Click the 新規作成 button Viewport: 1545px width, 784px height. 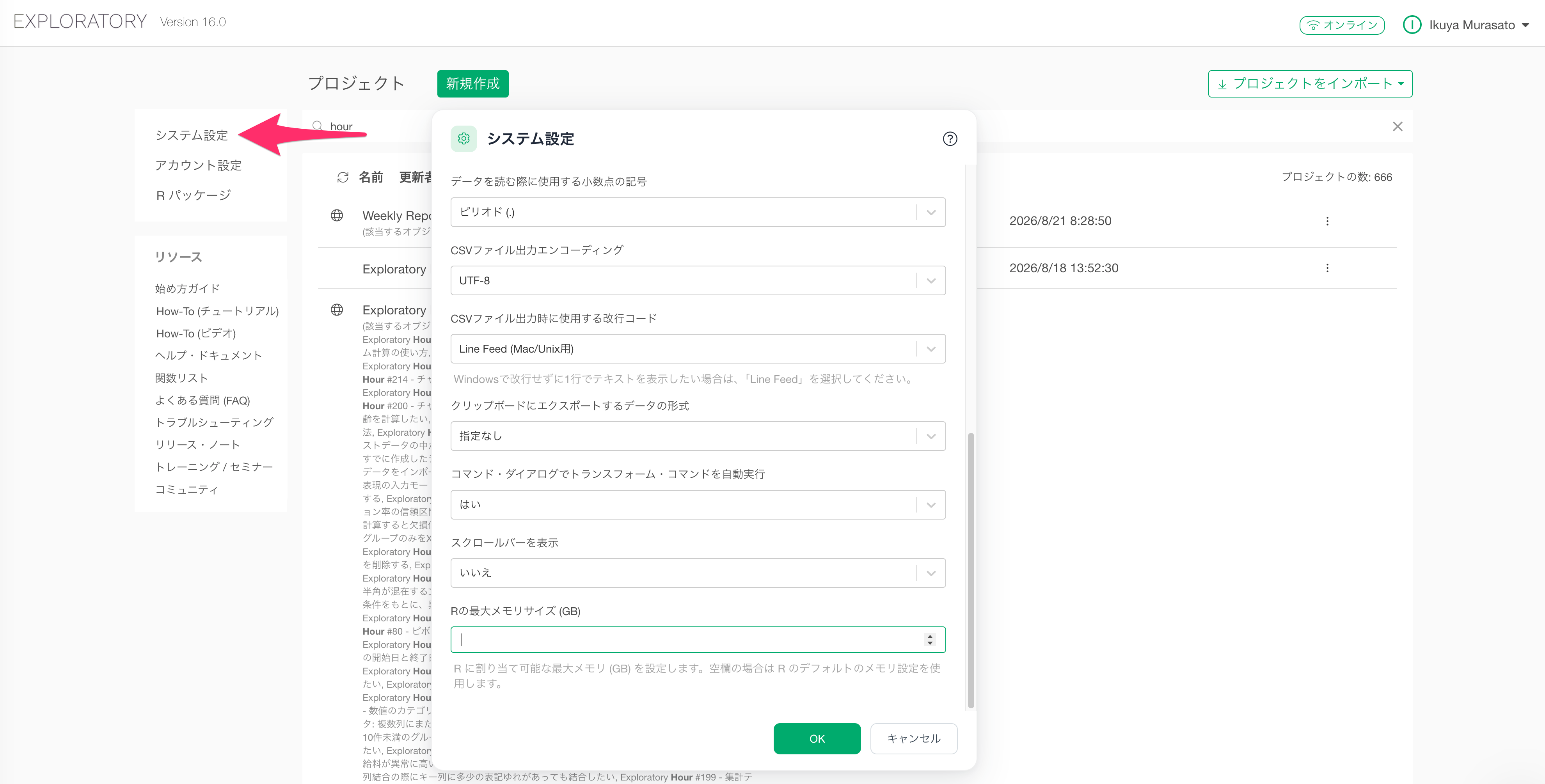pos(472,84)
